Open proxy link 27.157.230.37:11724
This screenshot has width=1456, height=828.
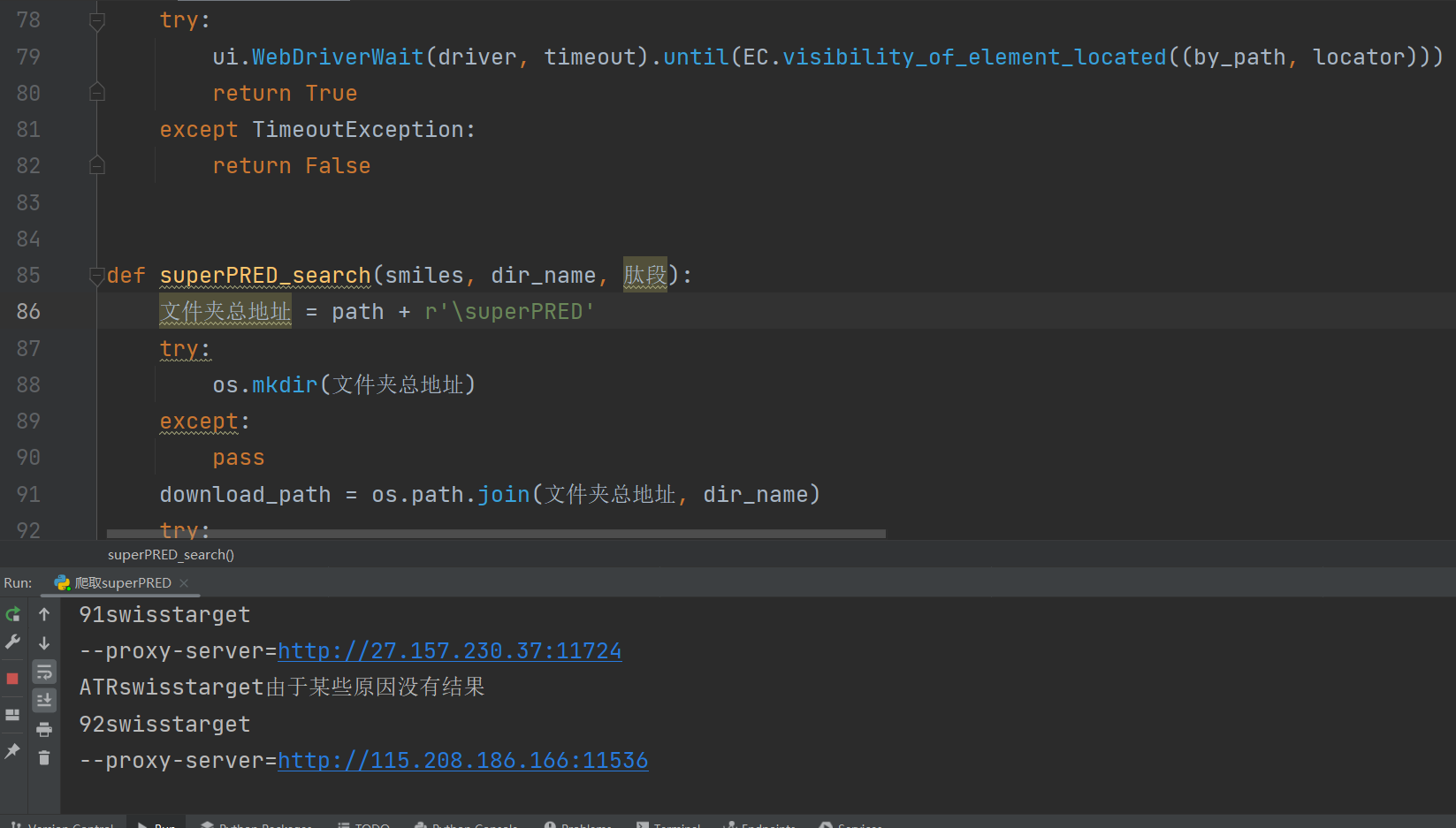click(x=449, y=651)
